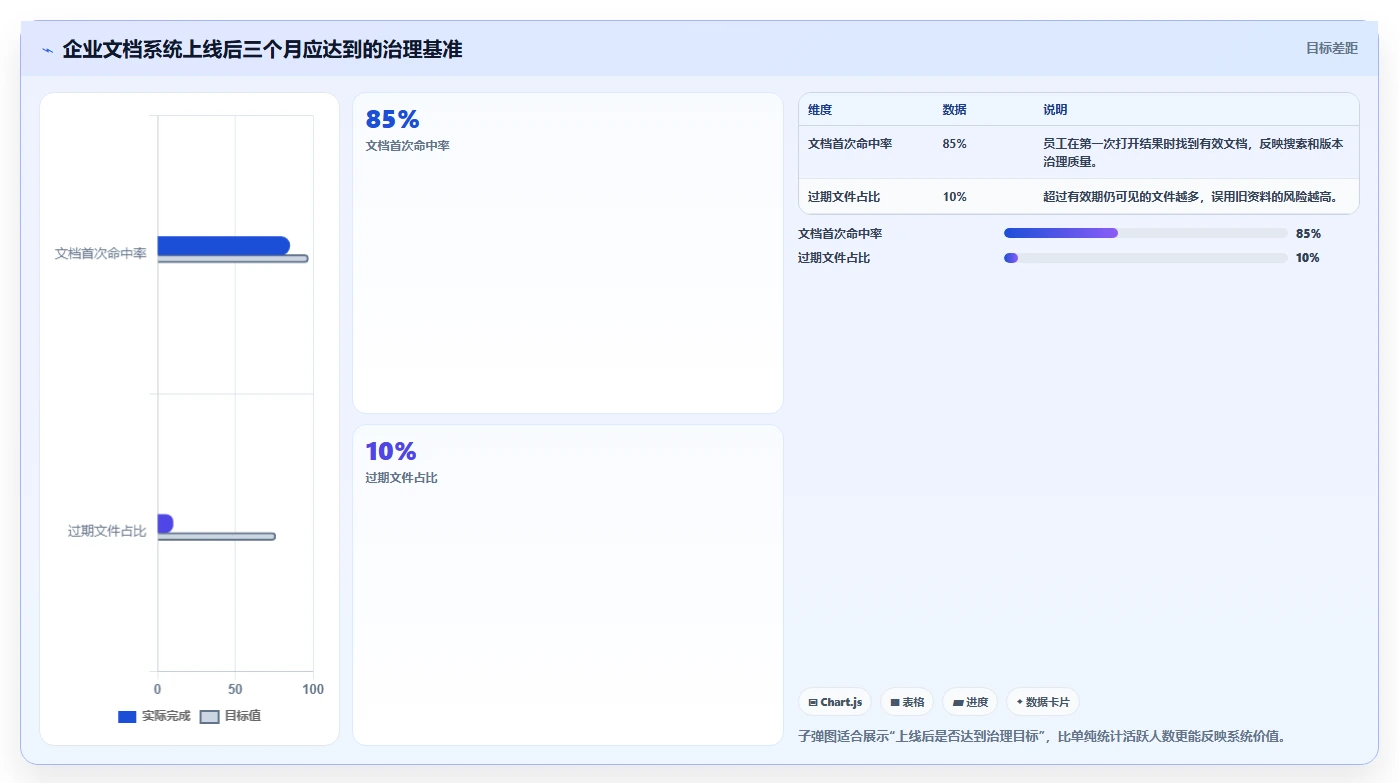Click description starting 员工在第一次打开结果时

coord(1193,152)
